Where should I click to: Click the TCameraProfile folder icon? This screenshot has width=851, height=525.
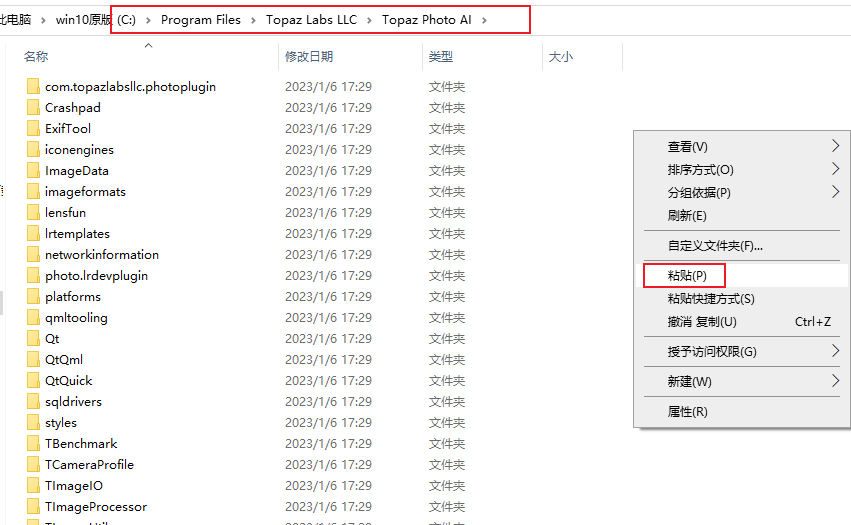click(33, 464)
